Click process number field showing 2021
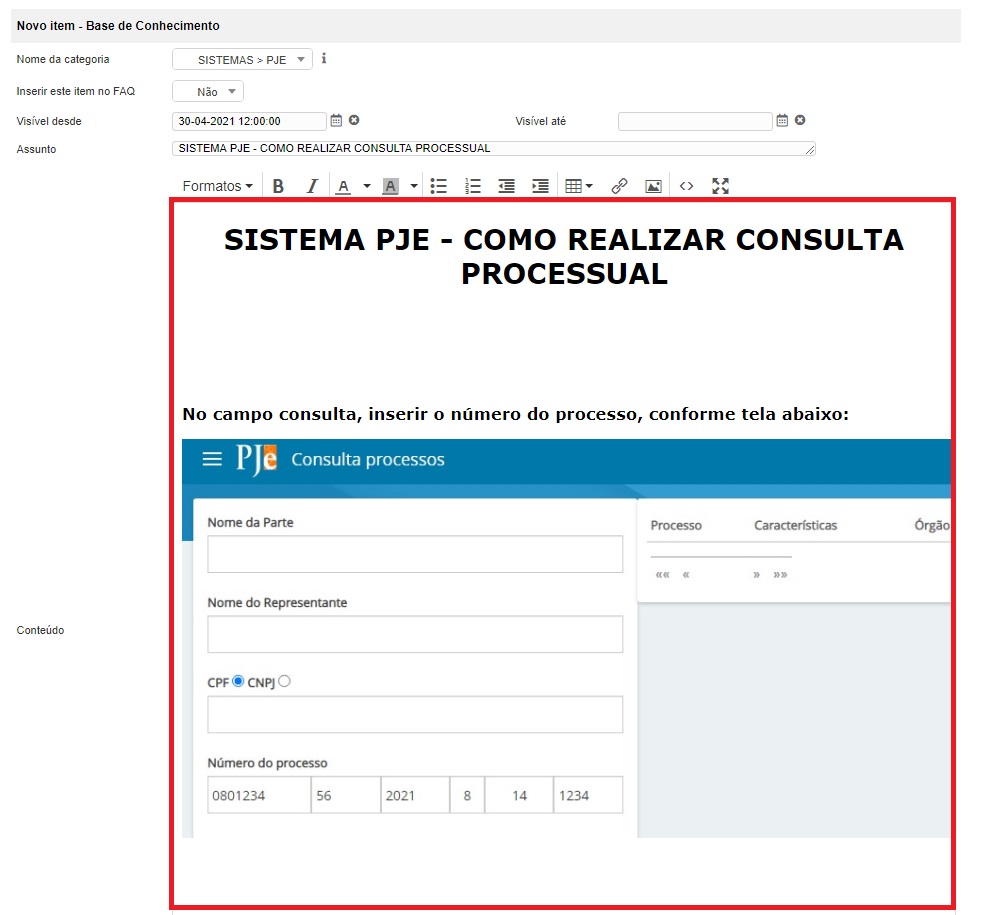The height and width of the screenshot is (915, 987). click(415, 795)
